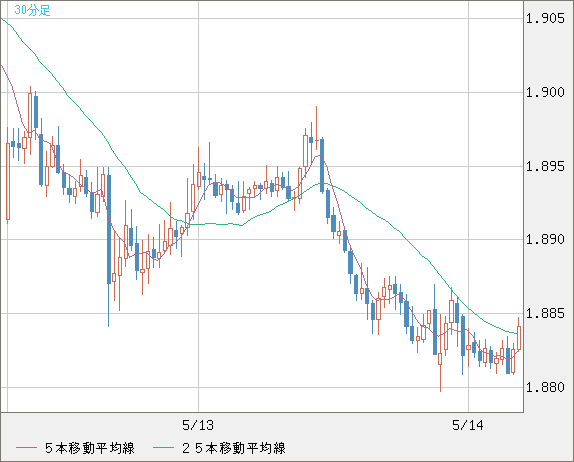Click the 25本移動平均線 legend label
This screenshot has width=574, height=462.
click(234, 448)
